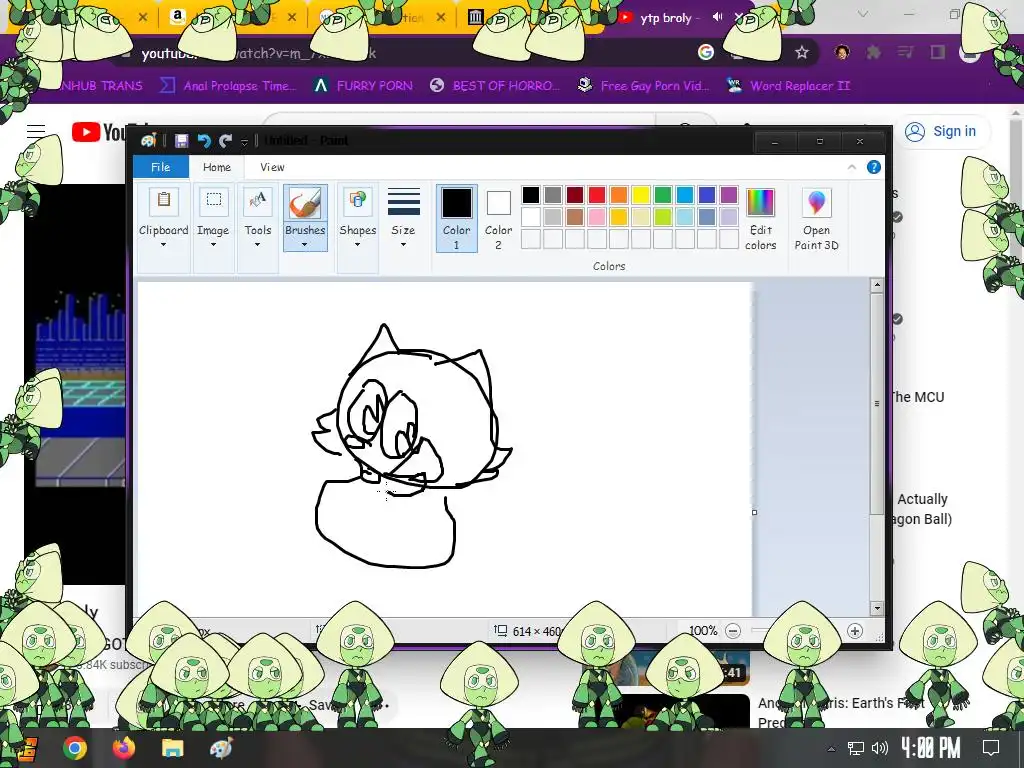
Task: Expand the Brushes dropdown arrow
Action: (x=304, y=245)
